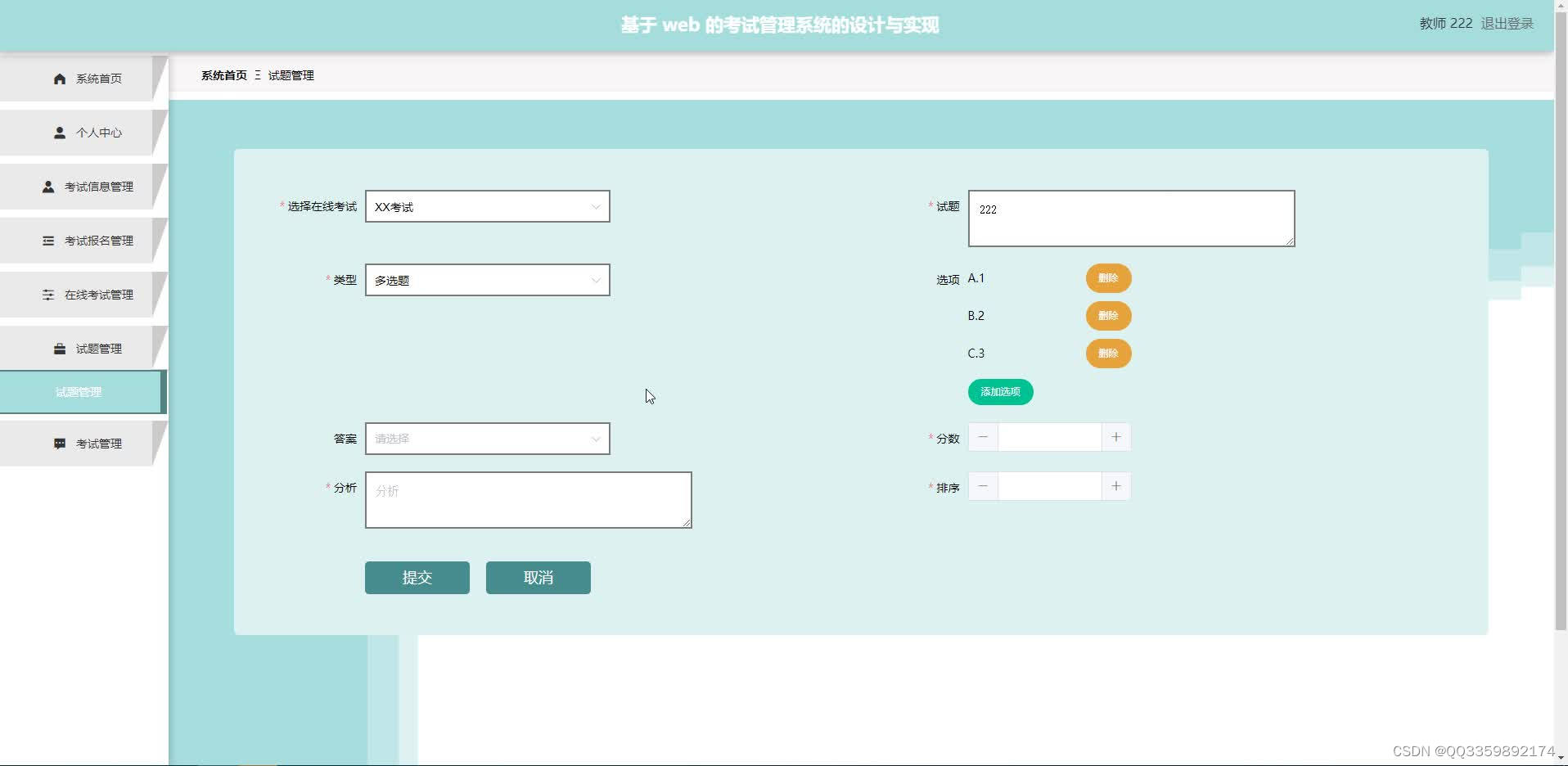Open 在线考试管理 menu item
Image resolution: width=1568 pixels, height=766 pixels.
[x=83, y=295]
